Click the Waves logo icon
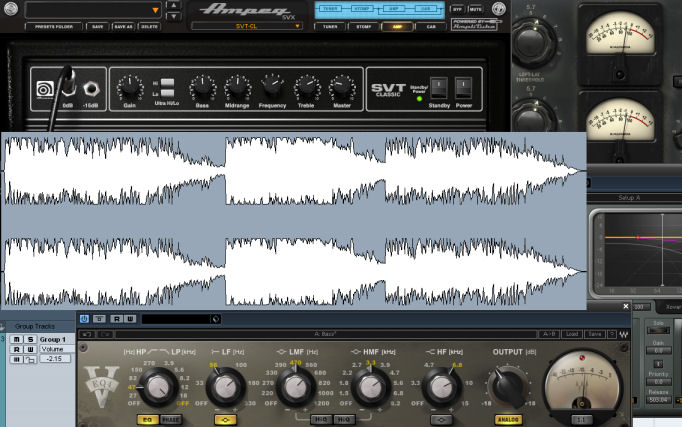This screenshot has height=427, width=682. (x=623, y=334)
